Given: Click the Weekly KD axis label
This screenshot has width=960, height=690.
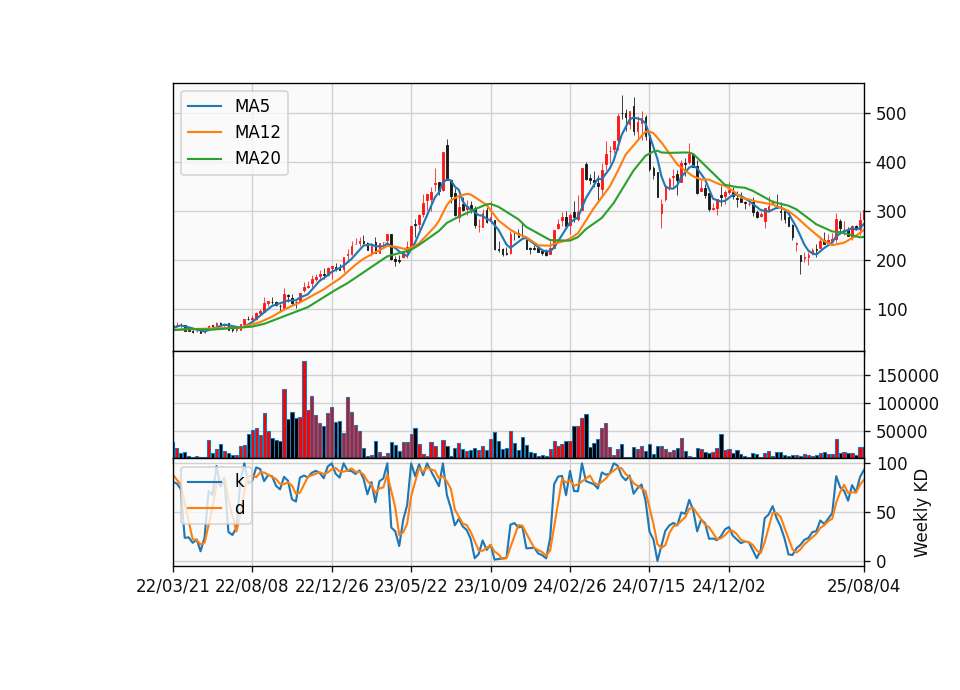Looking at the screenshot, I should tap(920, 513).
